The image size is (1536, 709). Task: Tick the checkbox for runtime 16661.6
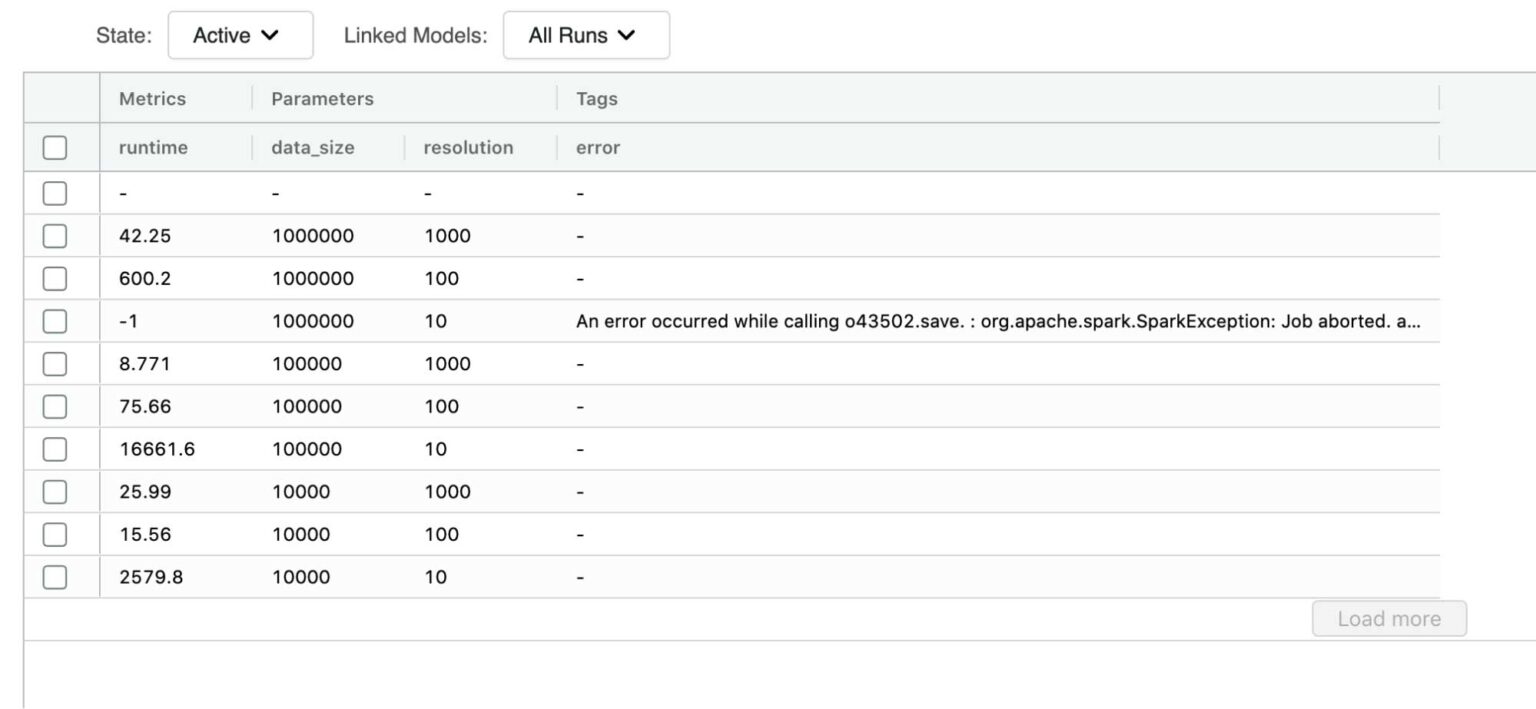[x=55, y=449]
